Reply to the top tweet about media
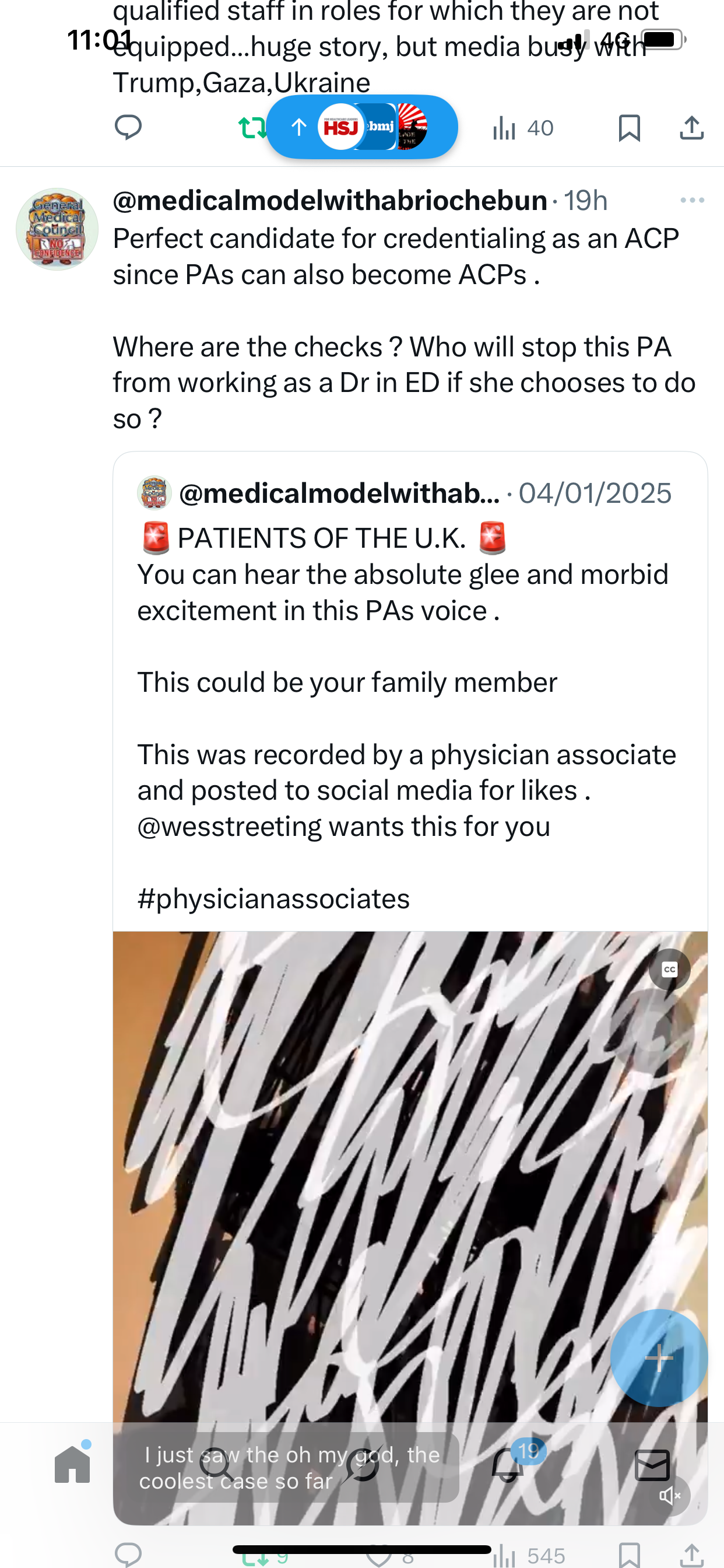This screenshot has height=1568, width=724. [x=128, y=127]
